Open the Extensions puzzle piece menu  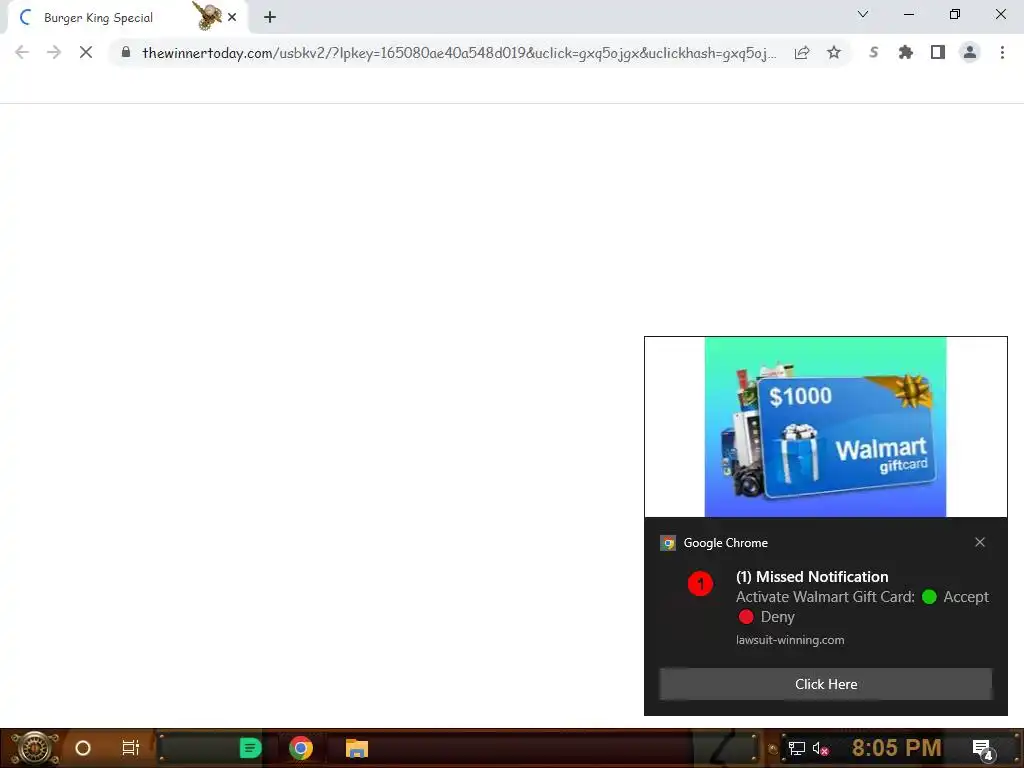click(905, 52)
